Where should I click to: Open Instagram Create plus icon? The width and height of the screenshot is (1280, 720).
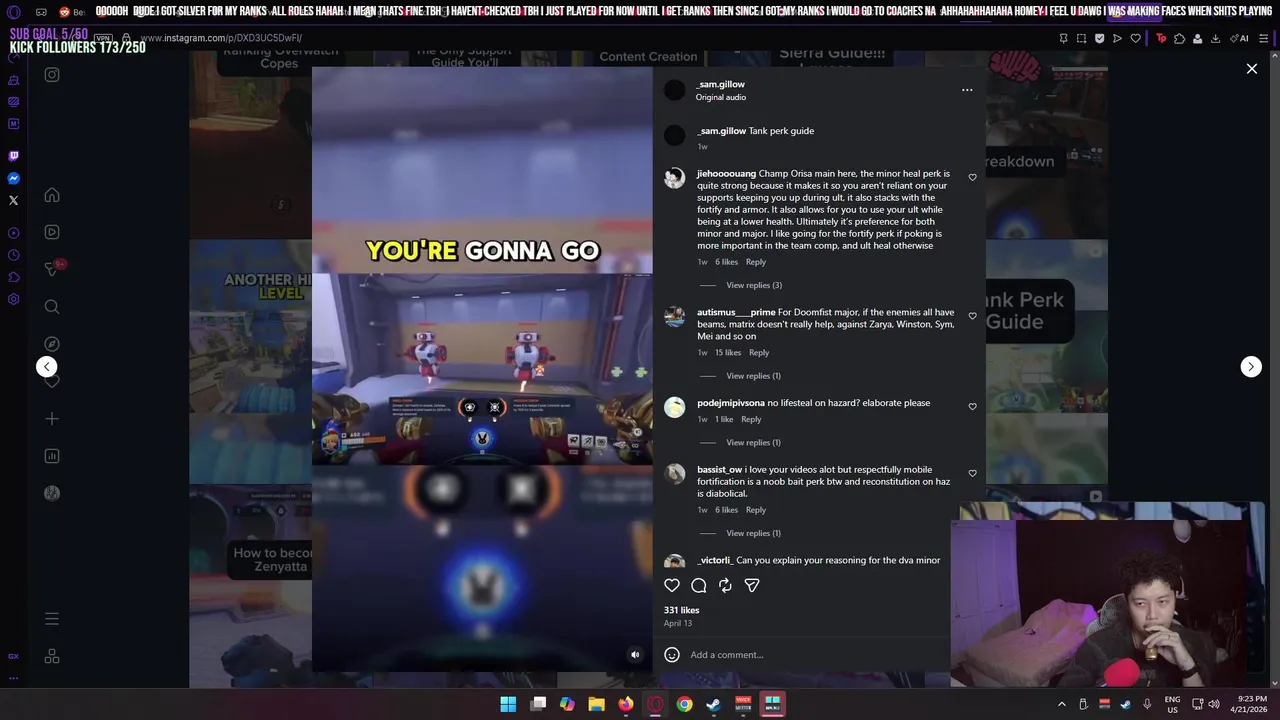tap(52, 419)
